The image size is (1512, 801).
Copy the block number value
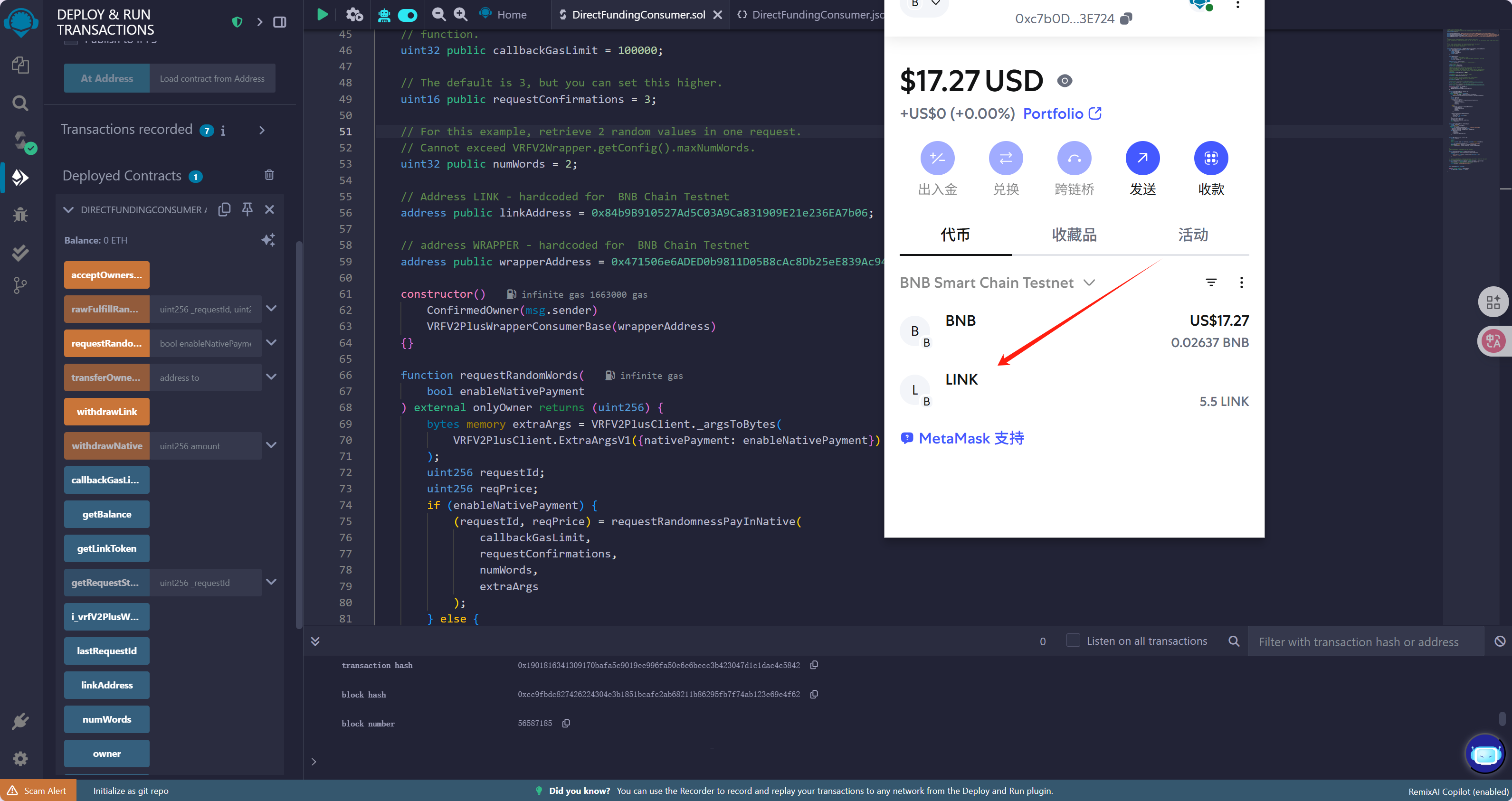(566, 723)
